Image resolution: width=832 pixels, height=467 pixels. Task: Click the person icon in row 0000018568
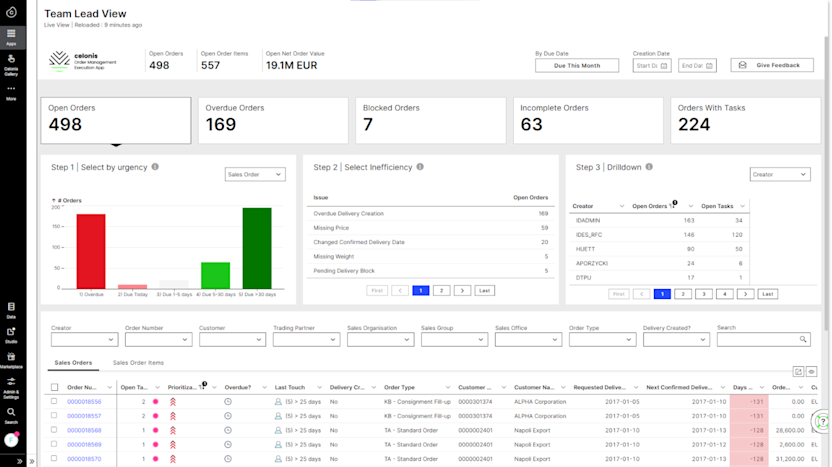tap(278, 430)
